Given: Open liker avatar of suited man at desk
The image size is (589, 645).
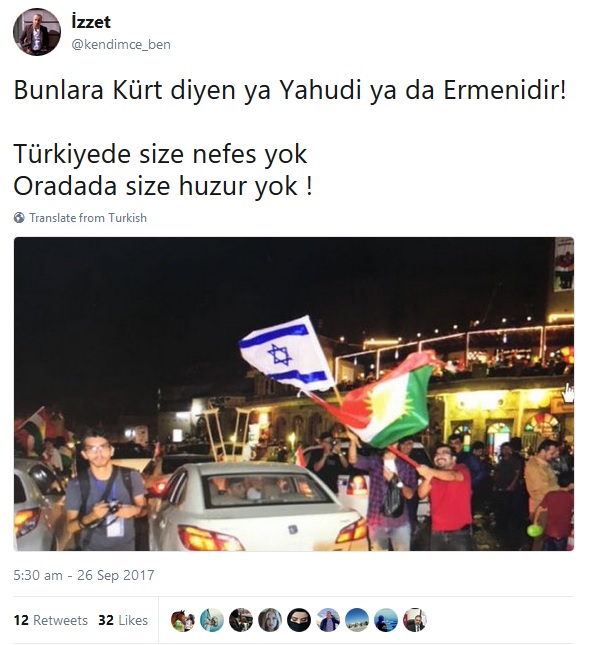Looking at the screenshot, I should tap(415, 620).
